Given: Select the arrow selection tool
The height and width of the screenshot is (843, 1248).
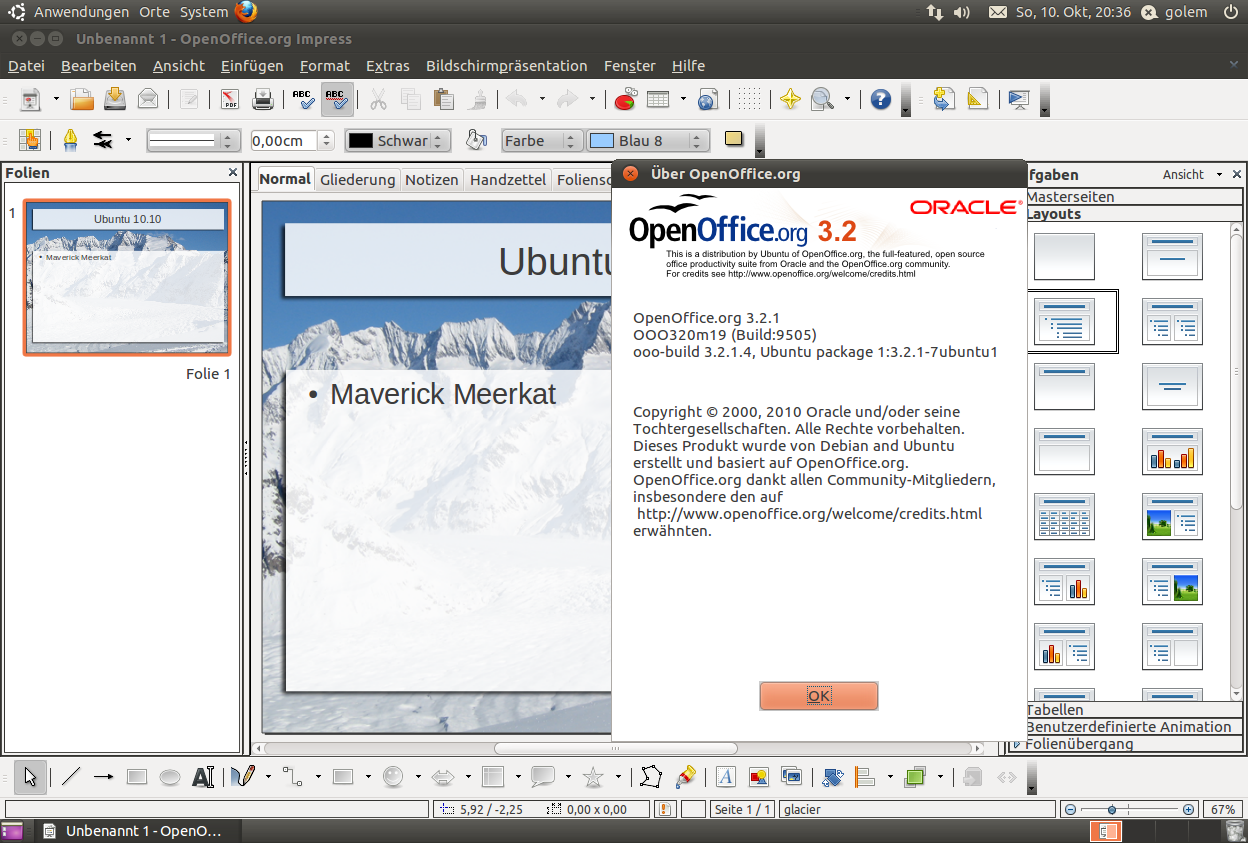Looking at the screenshot, I should click(x=30, y=776).
